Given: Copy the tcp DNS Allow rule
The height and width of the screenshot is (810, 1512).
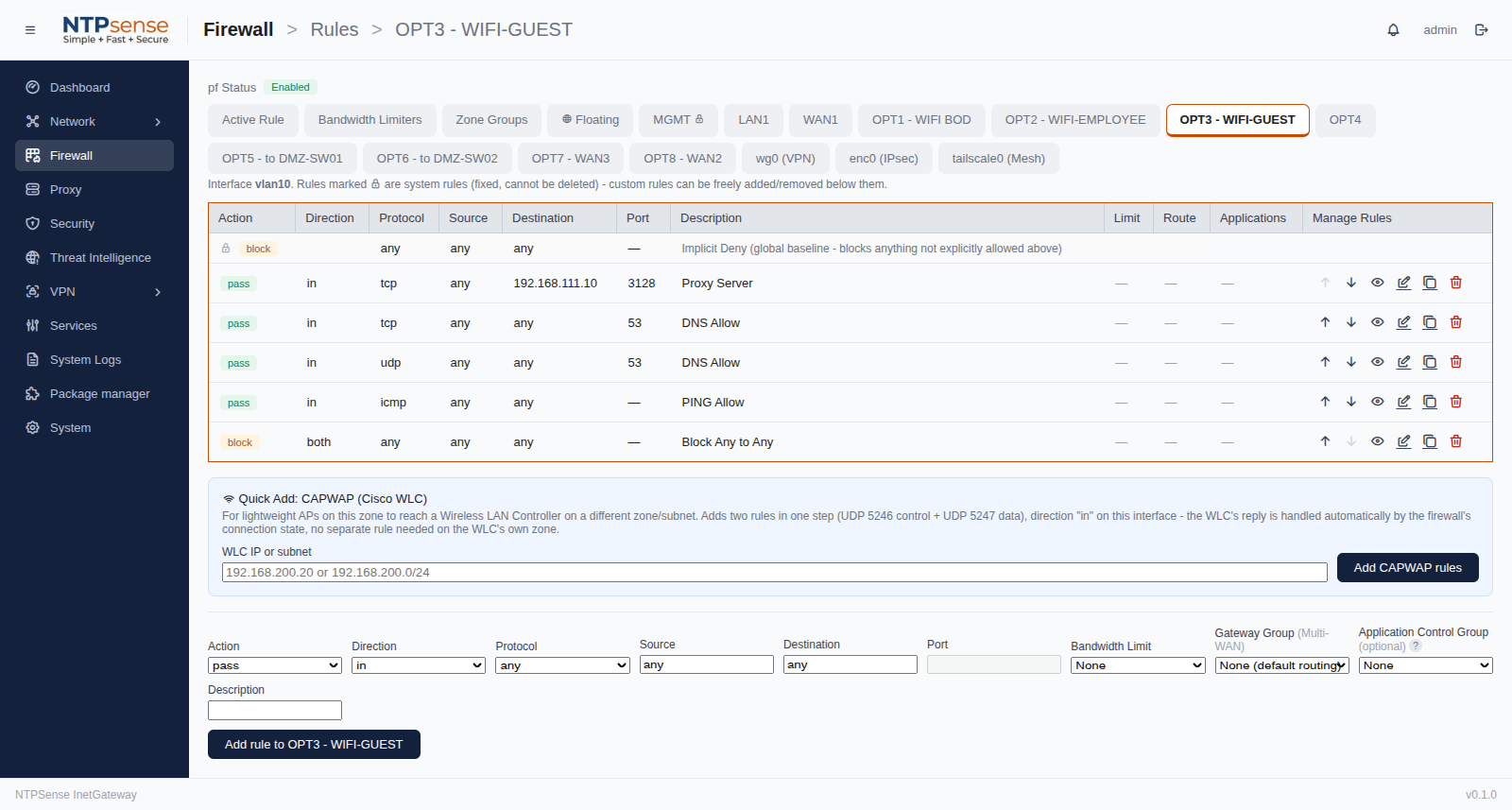Looking at the screenshot, I should (x=1430, y=322).
